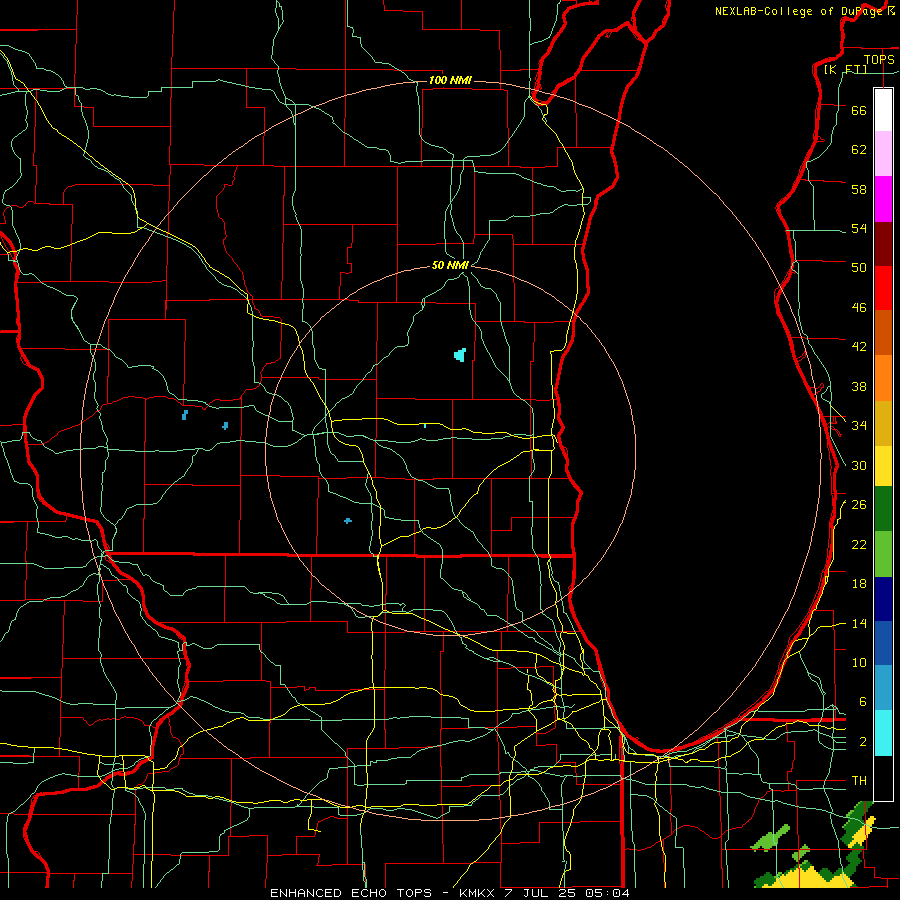Click the '18' legend value
900x900 pixels.
coord(859,584)
